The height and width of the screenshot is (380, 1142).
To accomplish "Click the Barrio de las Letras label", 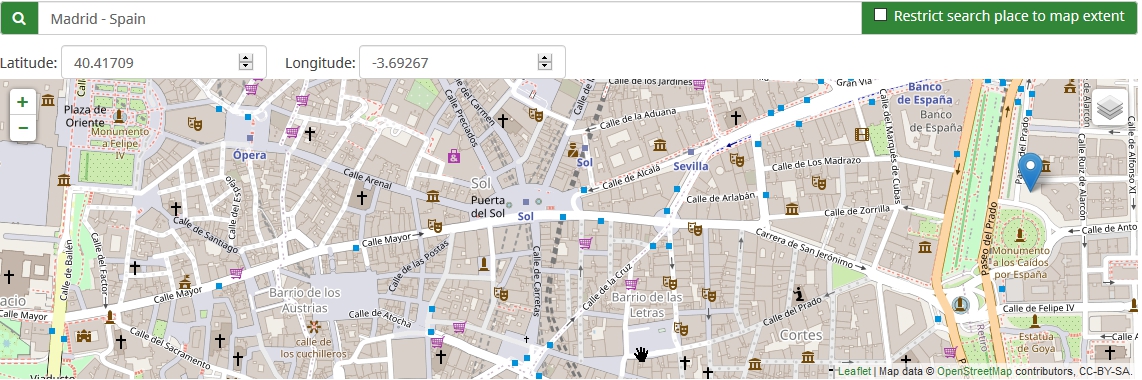I will 647,305.
